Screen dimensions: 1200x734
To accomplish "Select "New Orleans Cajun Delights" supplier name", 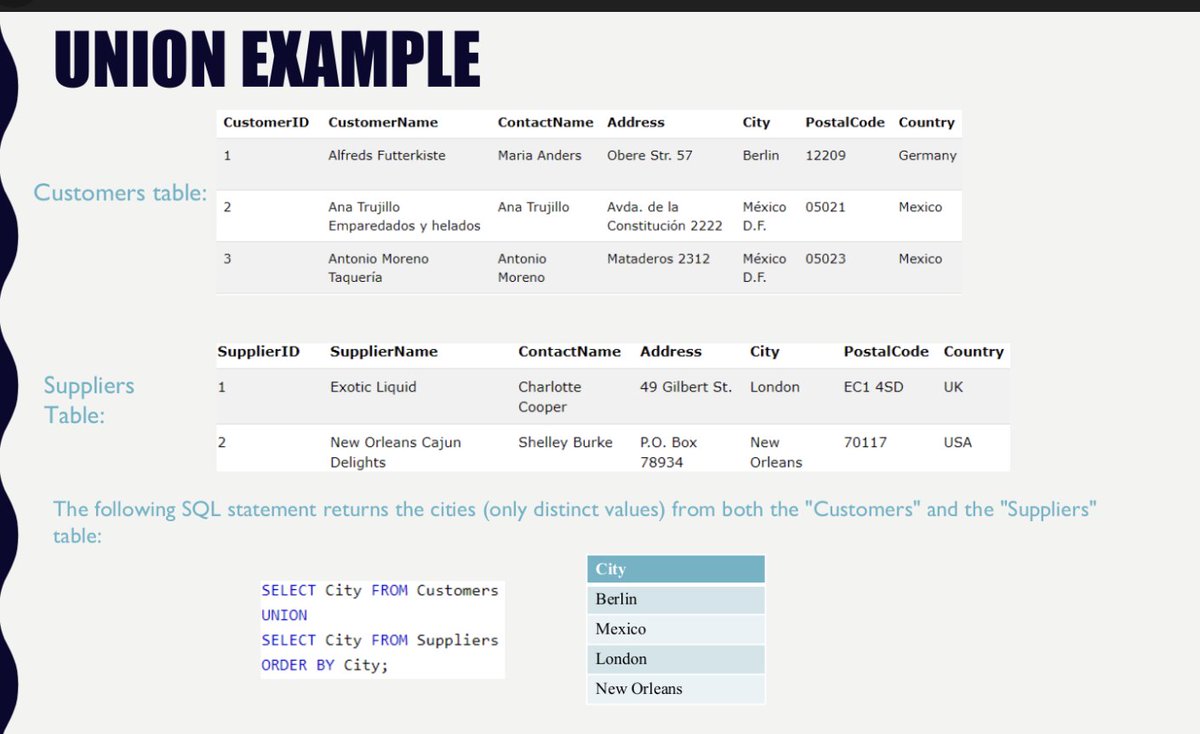I will click(x=395, y=452).
